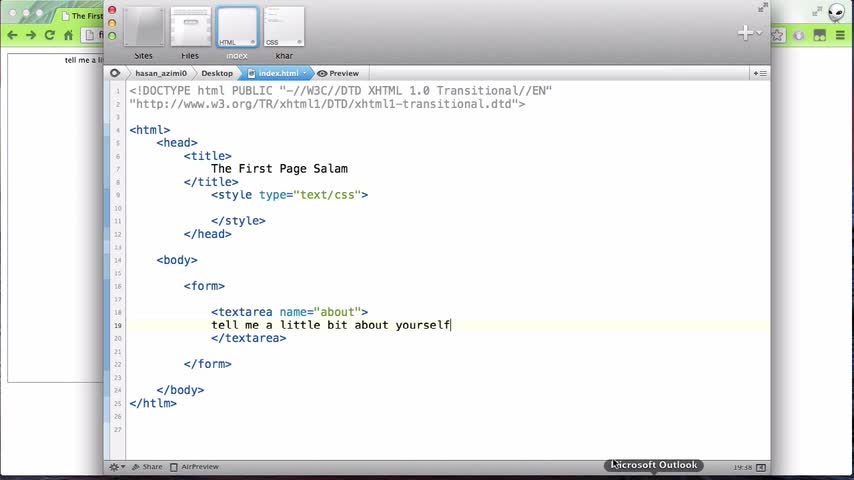This screenshot has height=480, width=854.
Task: Toggle fullscreen for the Coda window
Action: pos(762,8)
